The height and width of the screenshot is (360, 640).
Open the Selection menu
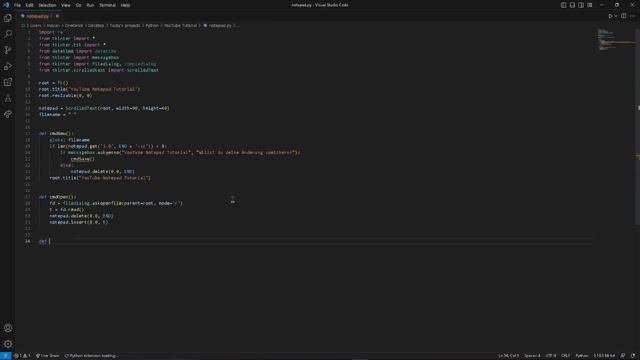47,5
